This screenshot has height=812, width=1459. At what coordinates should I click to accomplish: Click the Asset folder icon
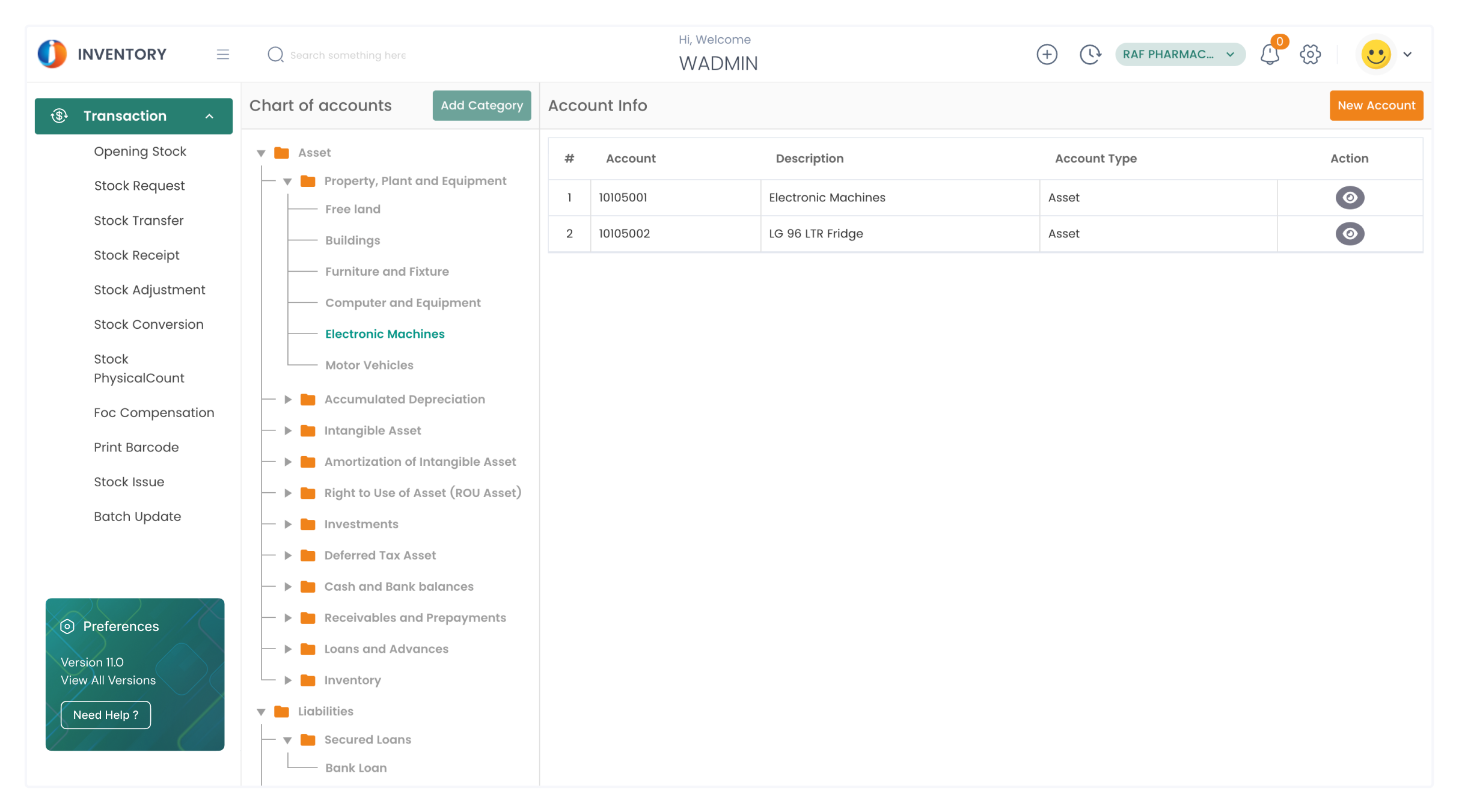pos(281,153)
